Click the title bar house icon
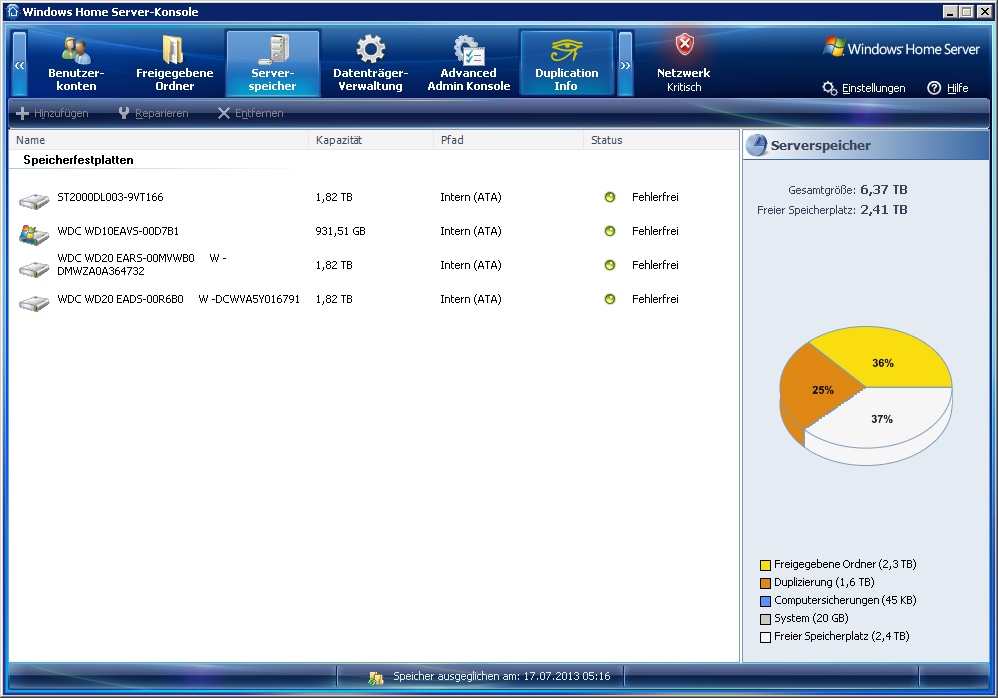 click(13, 11)
